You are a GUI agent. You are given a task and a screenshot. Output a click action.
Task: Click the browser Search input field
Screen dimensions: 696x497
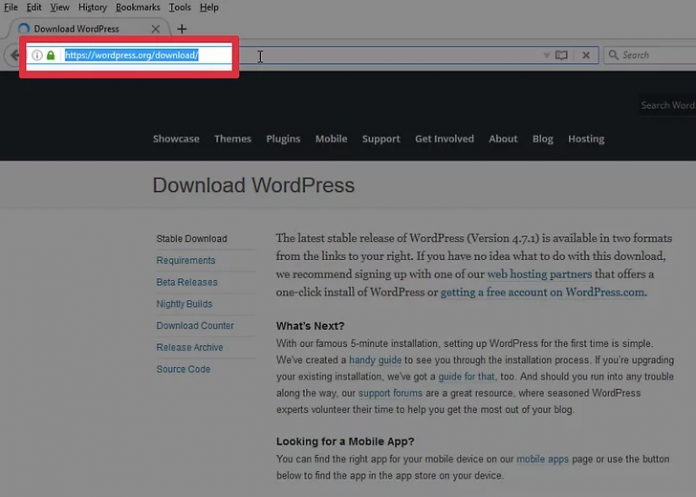click(x=655, y=55)
